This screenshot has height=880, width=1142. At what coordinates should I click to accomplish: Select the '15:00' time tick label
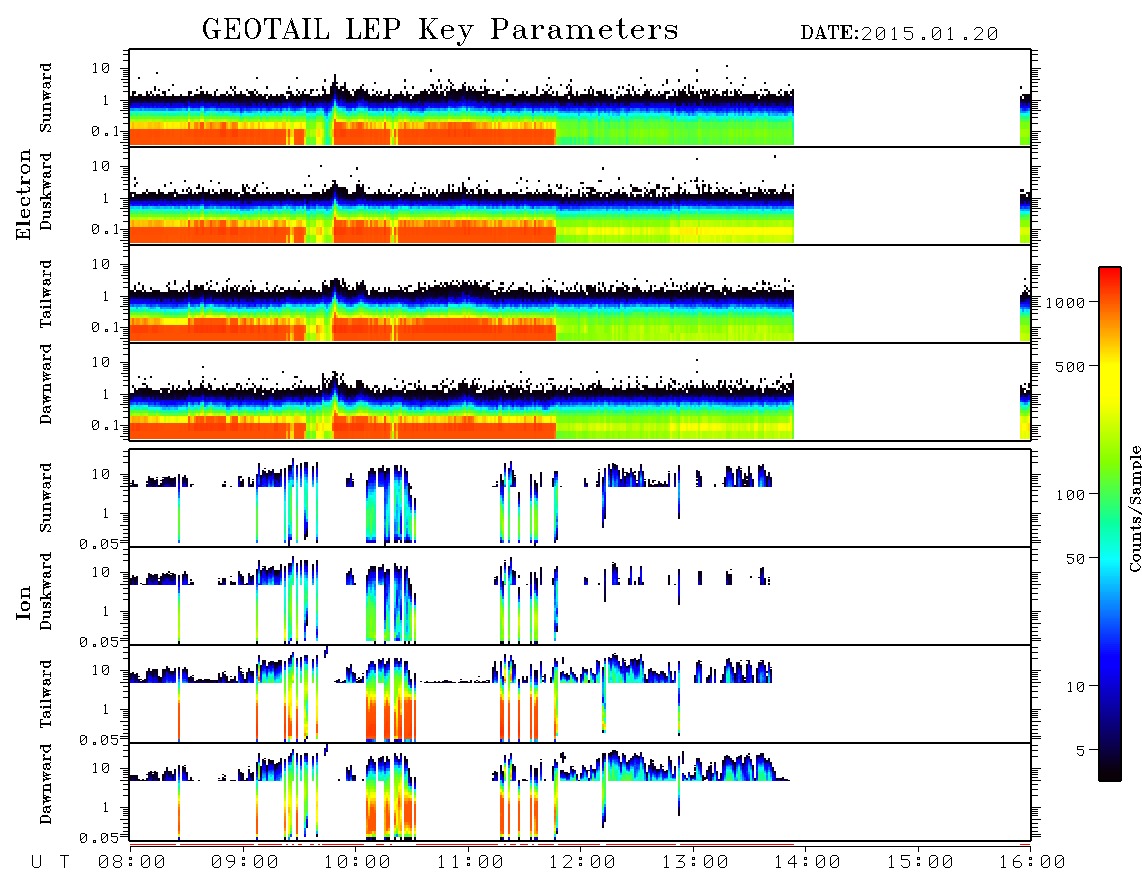point(920,862)
